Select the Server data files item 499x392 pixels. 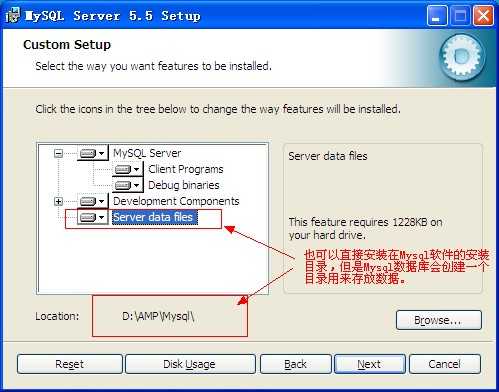[155, 217]
